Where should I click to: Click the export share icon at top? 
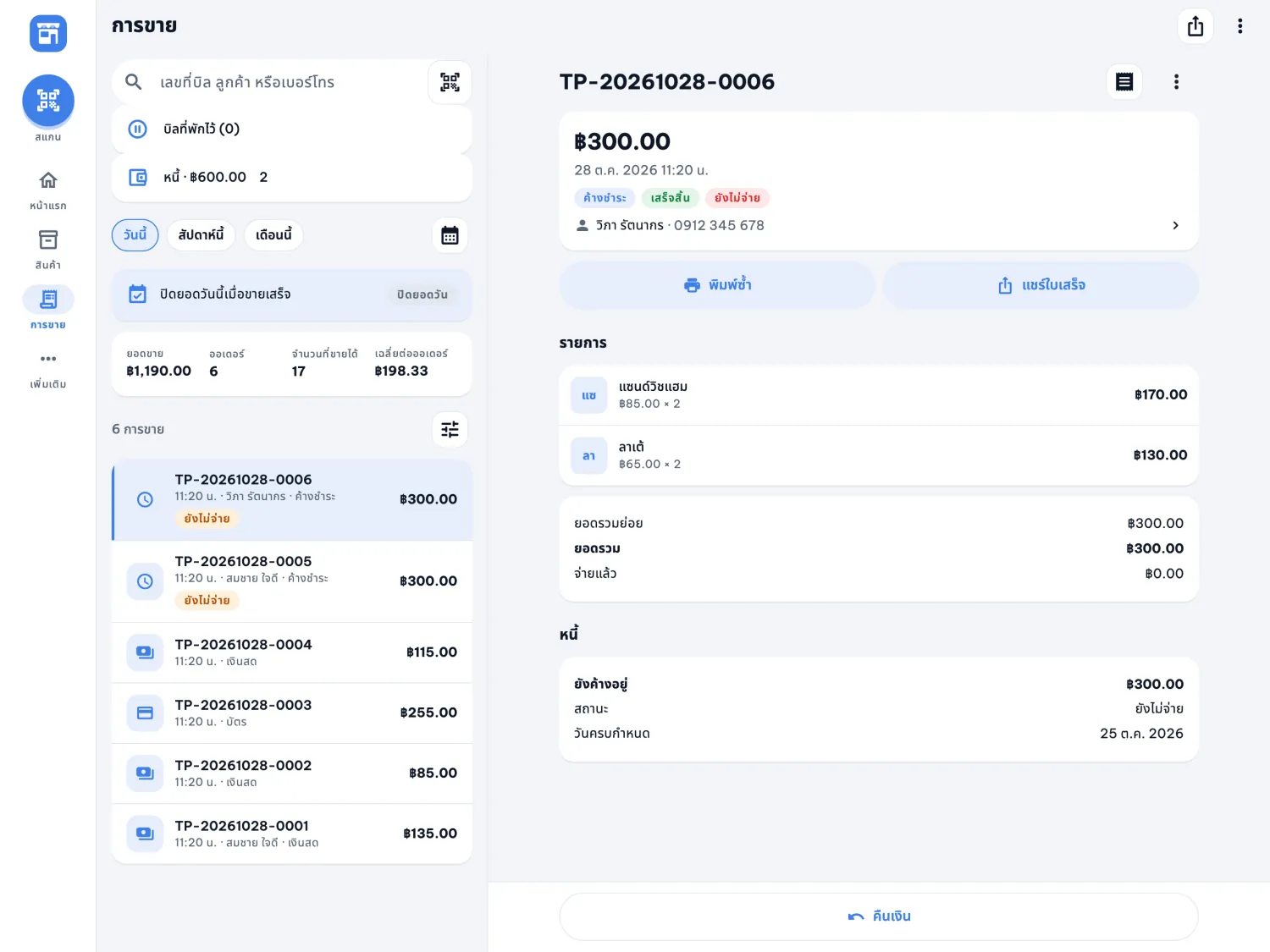pyautogui.click(x=1195, y=26)
